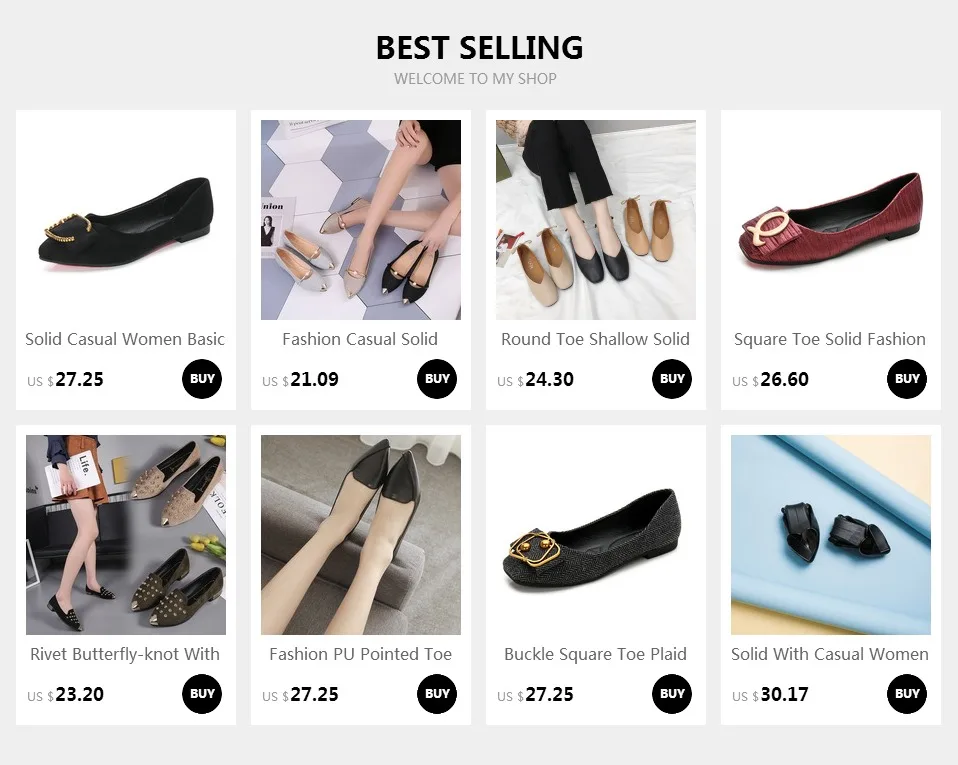Open the burgundy square toe shoe image
The height and width of the screenshot is (765, 958).
tap(831, 220)
